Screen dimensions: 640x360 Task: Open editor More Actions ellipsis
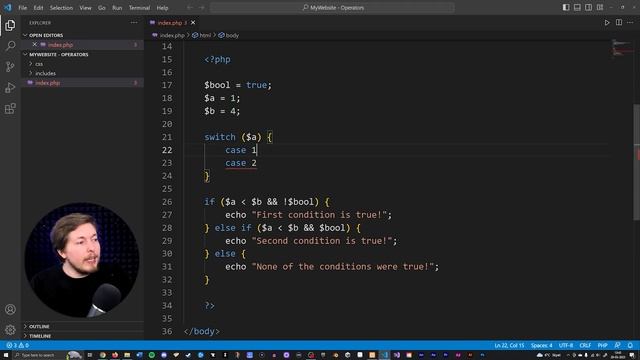(x=630, y=23)
